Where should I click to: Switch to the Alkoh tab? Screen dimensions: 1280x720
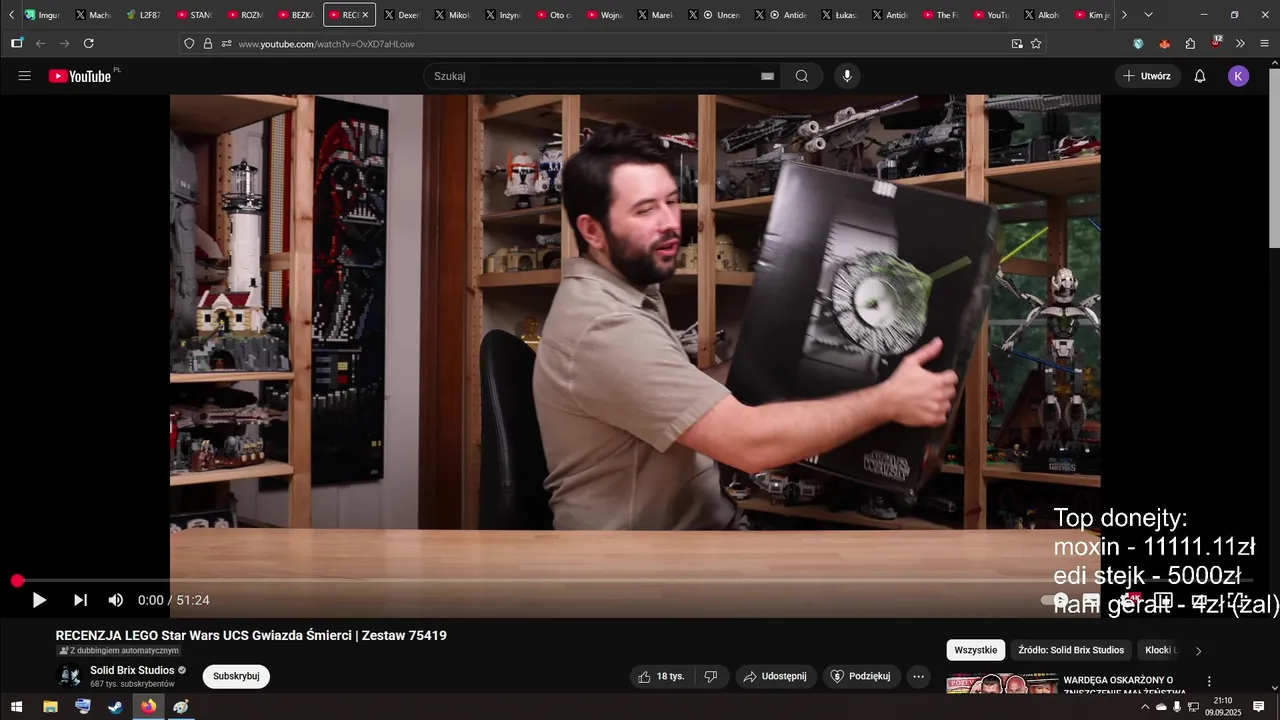pyautogui.click(x=1040, y=15)
